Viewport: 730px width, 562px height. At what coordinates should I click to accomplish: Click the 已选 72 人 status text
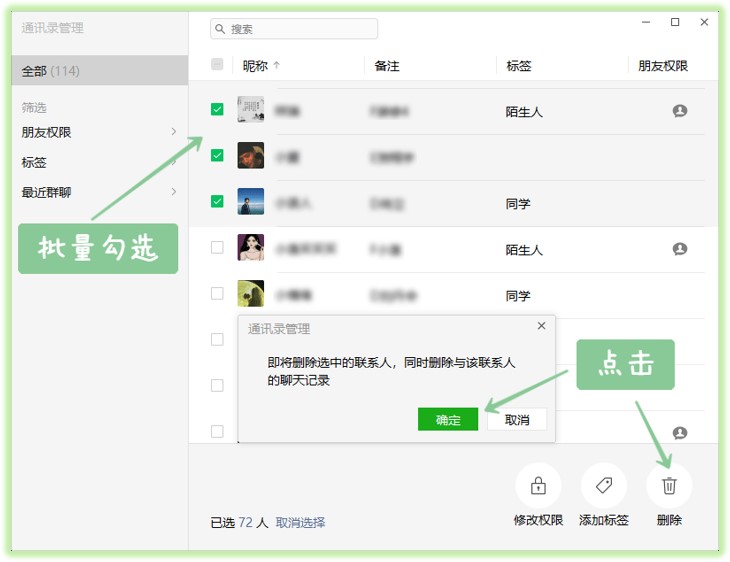(x=239, y=522)
